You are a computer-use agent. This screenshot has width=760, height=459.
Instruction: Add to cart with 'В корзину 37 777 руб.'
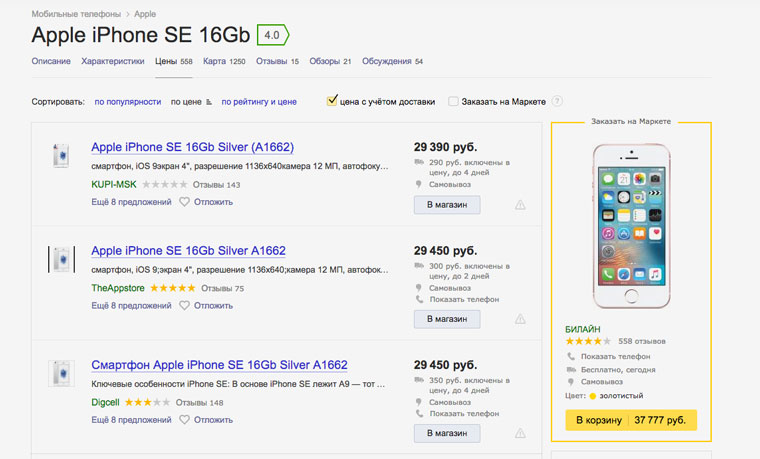[x=631, y=420]
